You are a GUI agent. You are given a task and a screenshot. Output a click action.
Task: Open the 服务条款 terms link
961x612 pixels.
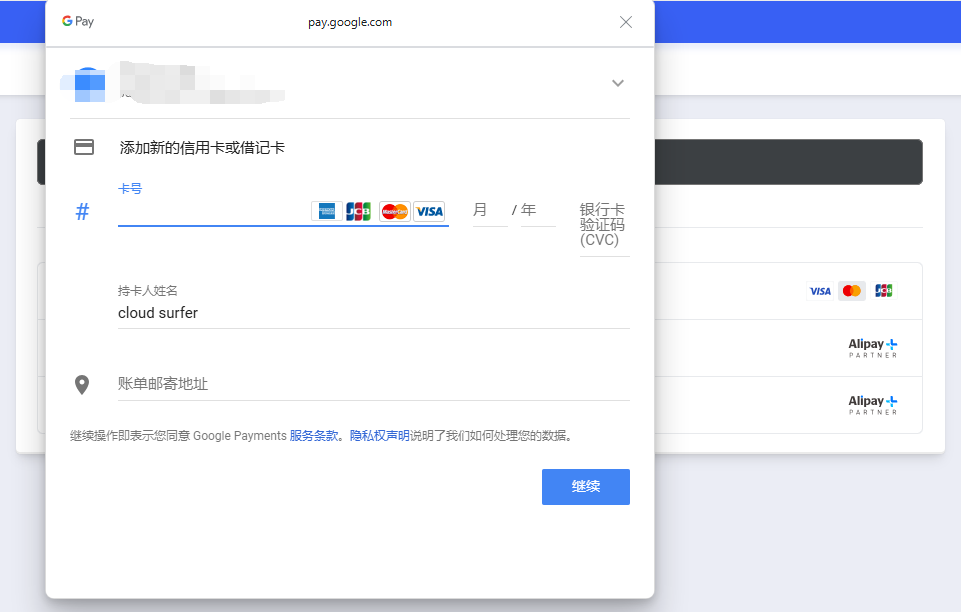coord(314,436)
